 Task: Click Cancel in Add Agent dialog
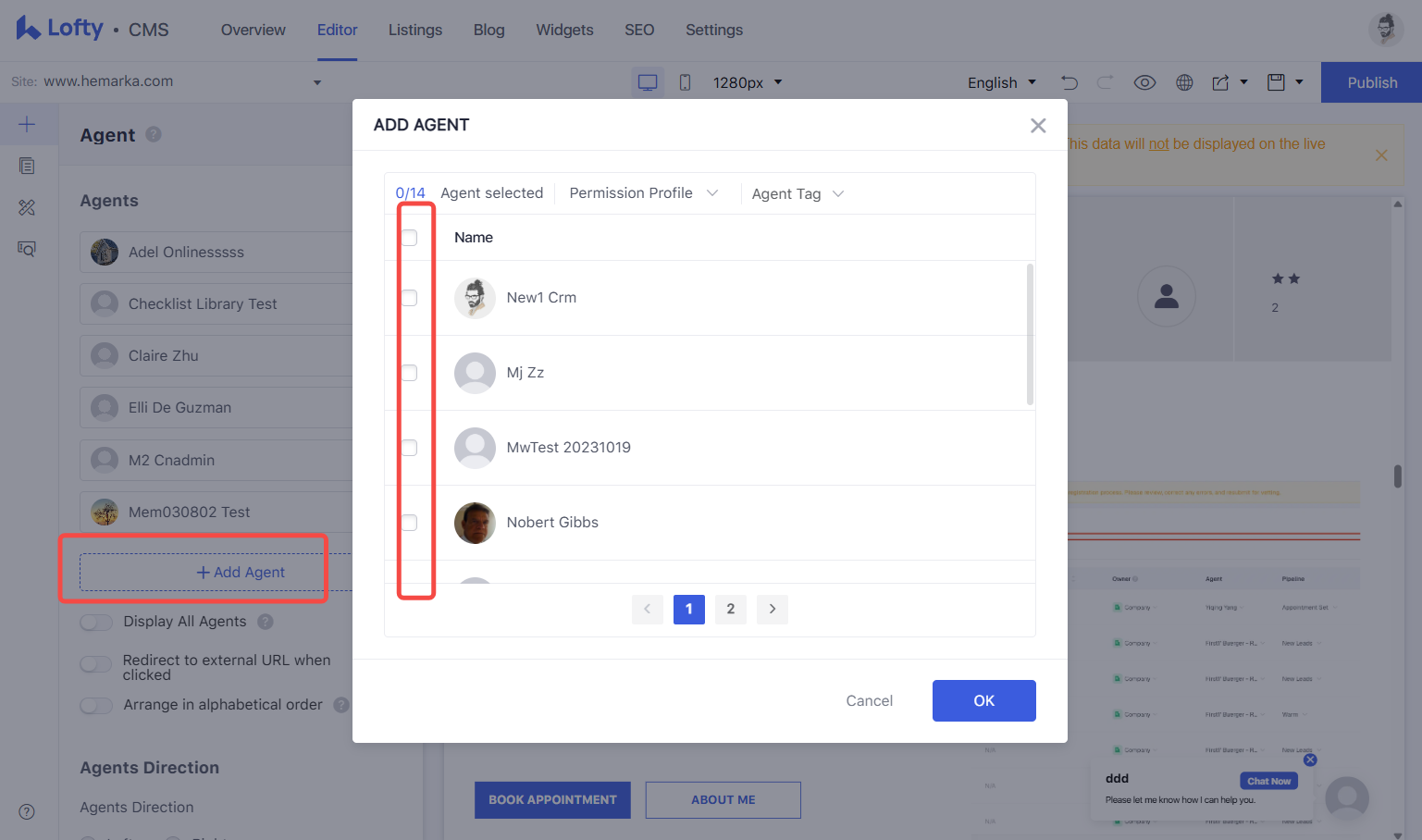(x=870, y=700)
